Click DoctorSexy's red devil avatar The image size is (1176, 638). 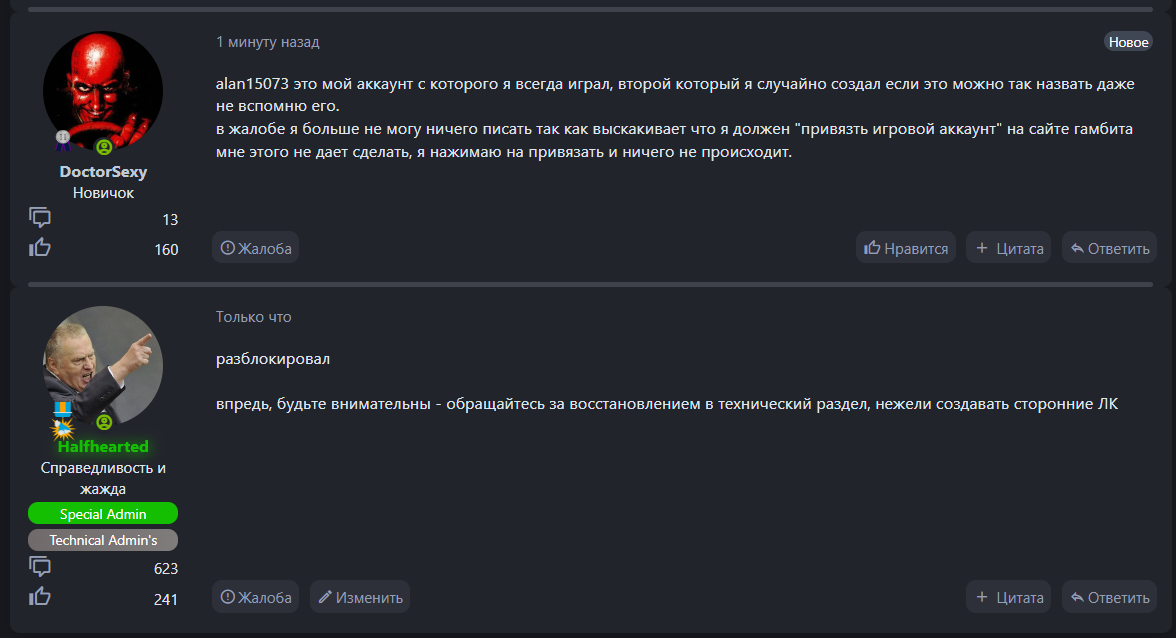pyautogui.click(x=103, y=90)
